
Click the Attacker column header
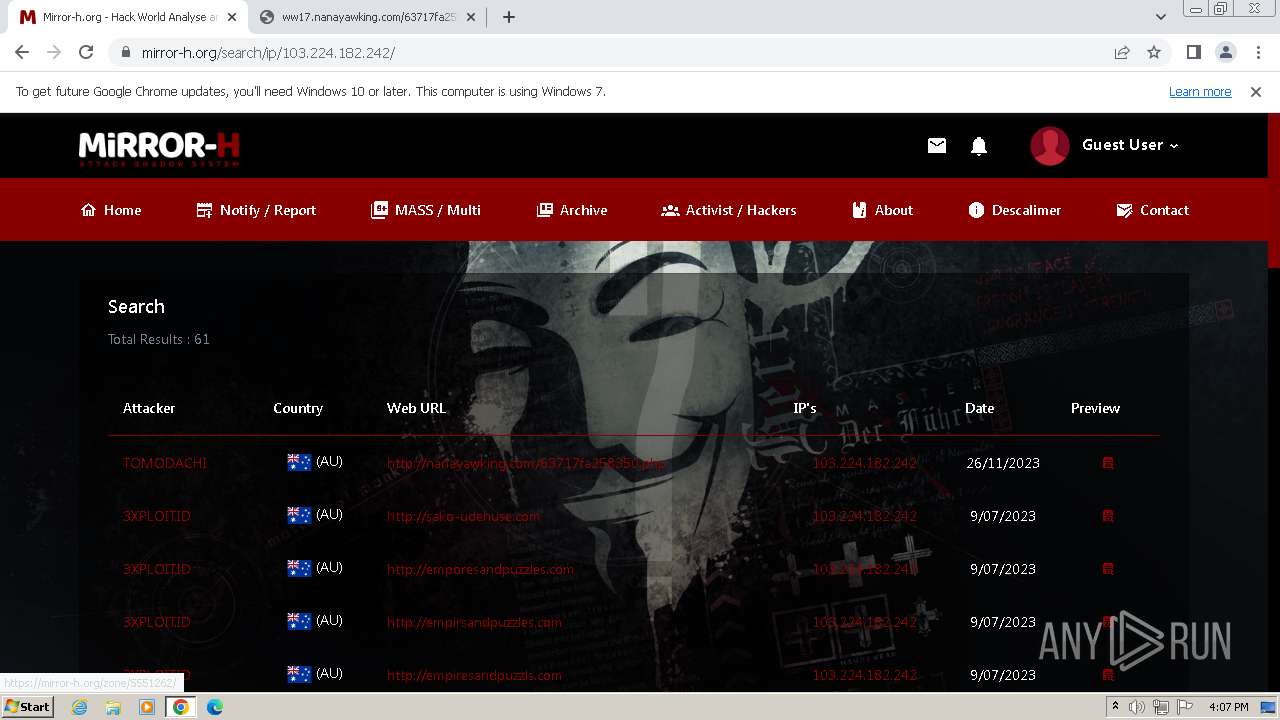click(149, 408)
